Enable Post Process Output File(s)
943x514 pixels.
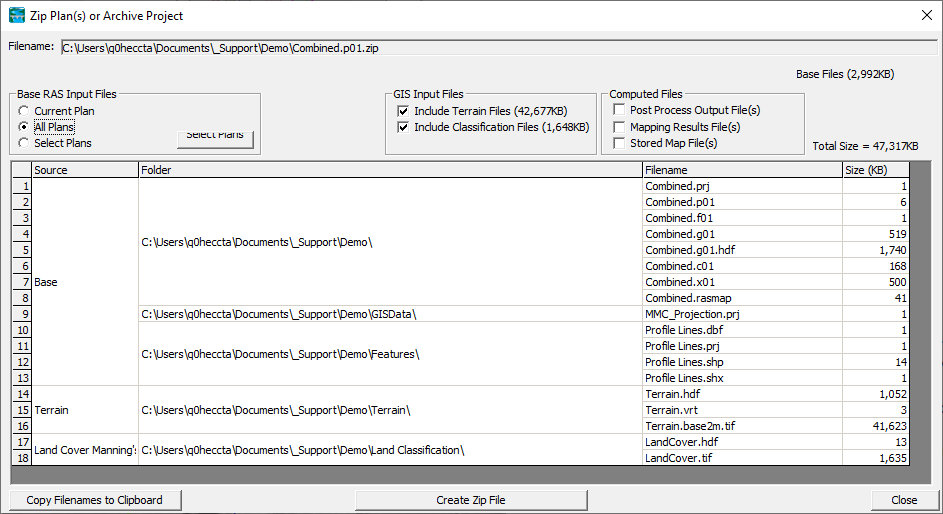[x=619, y=109]
